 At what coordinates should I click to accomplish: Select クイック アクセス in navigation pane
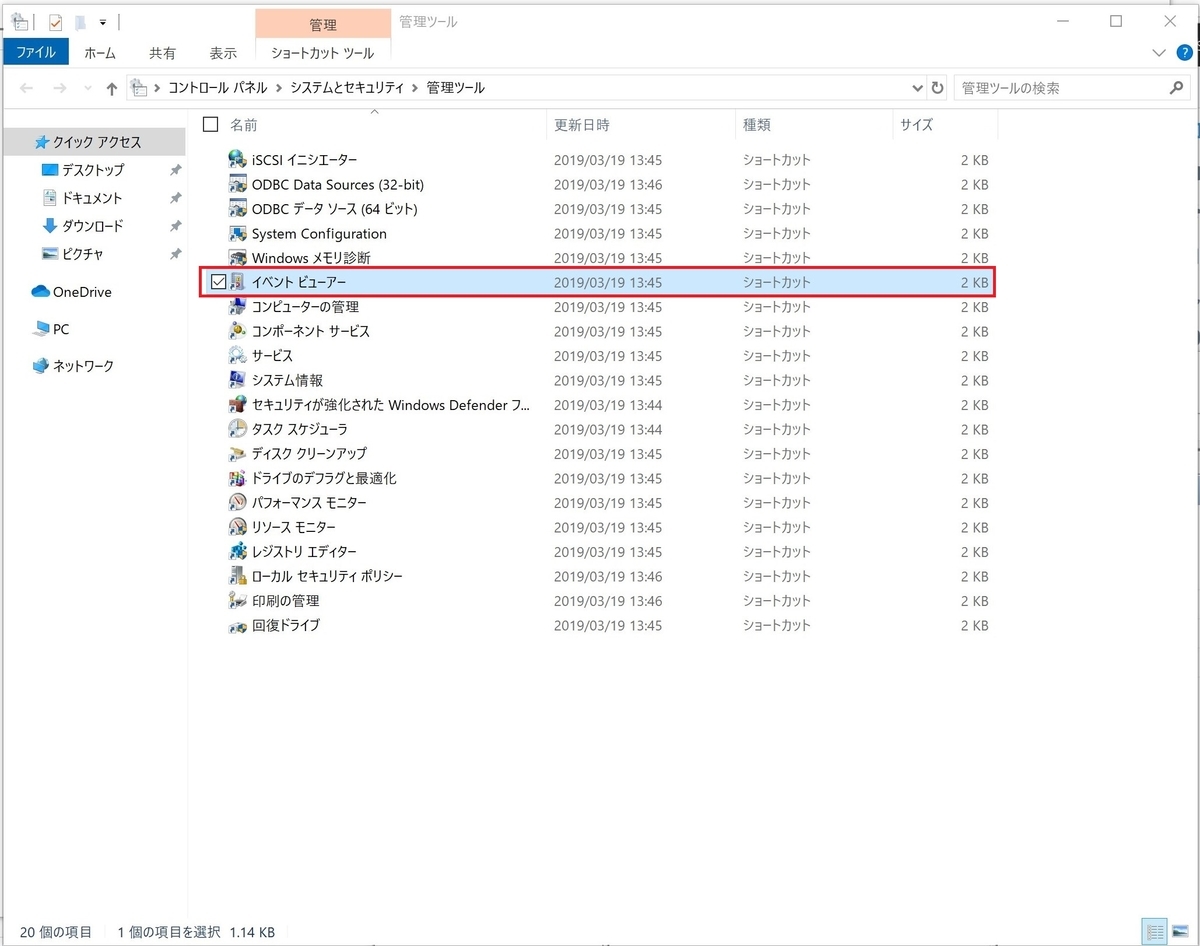tap(93, 142)
